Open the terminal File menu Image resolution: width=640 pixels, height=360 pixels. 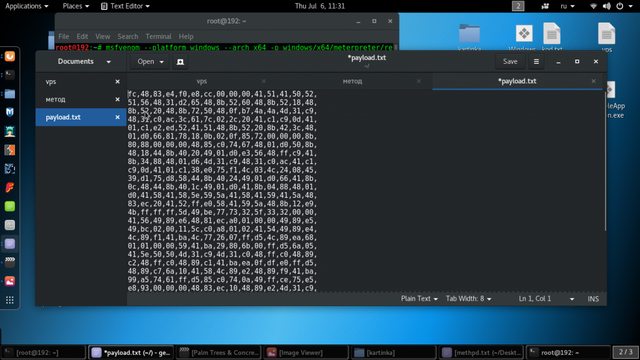[64, 36]
